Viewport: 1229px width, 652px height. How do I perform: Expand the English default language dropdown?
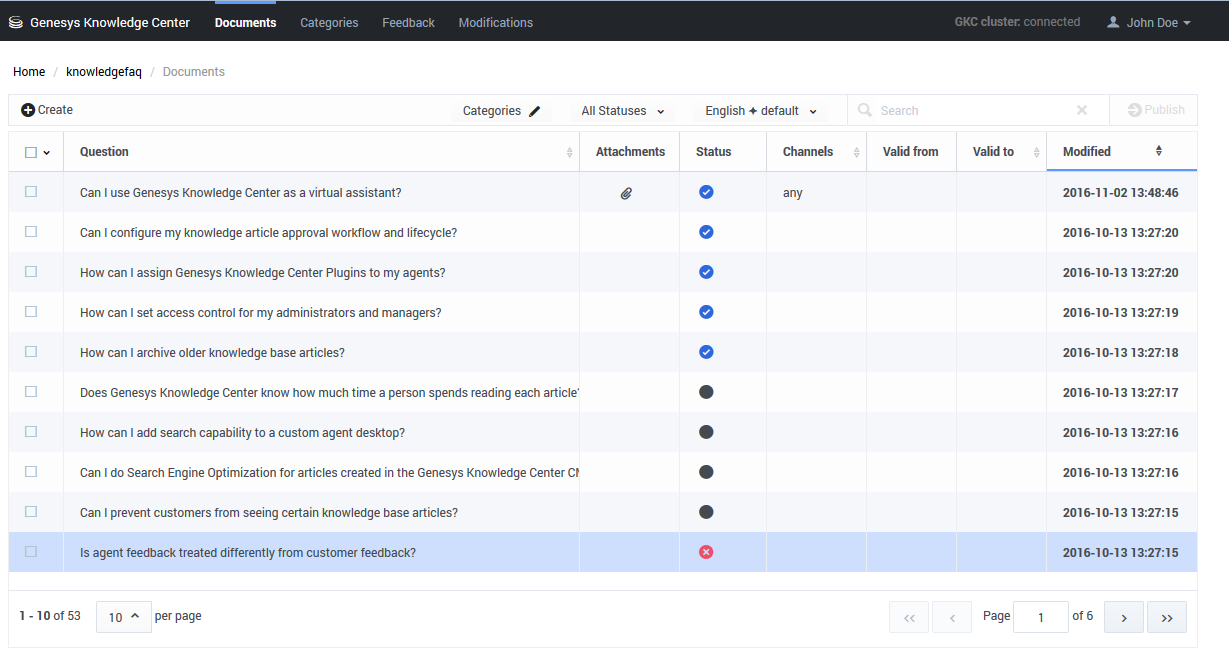coord(760,111)
